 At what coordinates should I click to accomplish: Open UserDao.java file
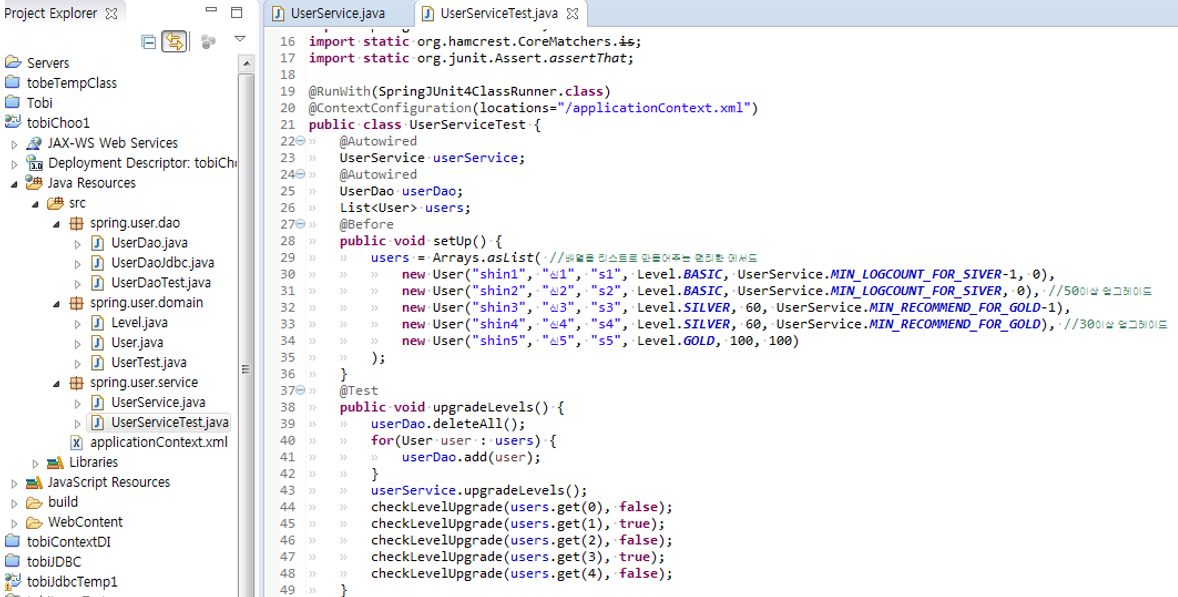149,243
